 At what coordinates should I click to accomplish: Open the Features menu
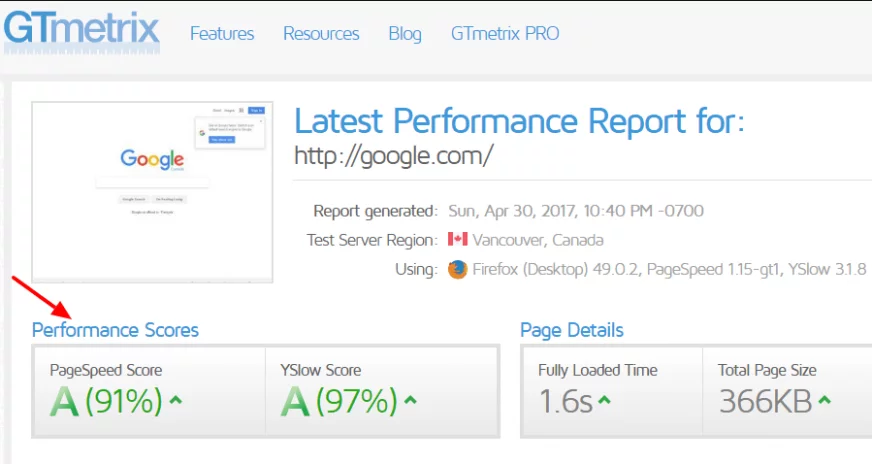coord(222,33)
